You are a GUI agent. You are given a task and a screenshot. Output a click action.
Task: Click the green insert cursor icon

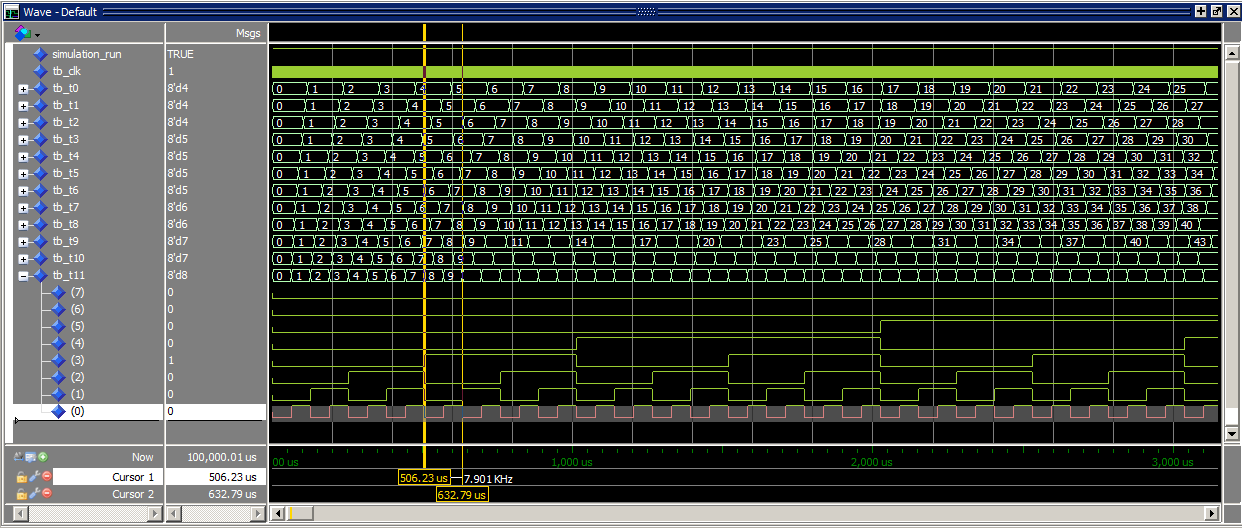pos(43,457)
